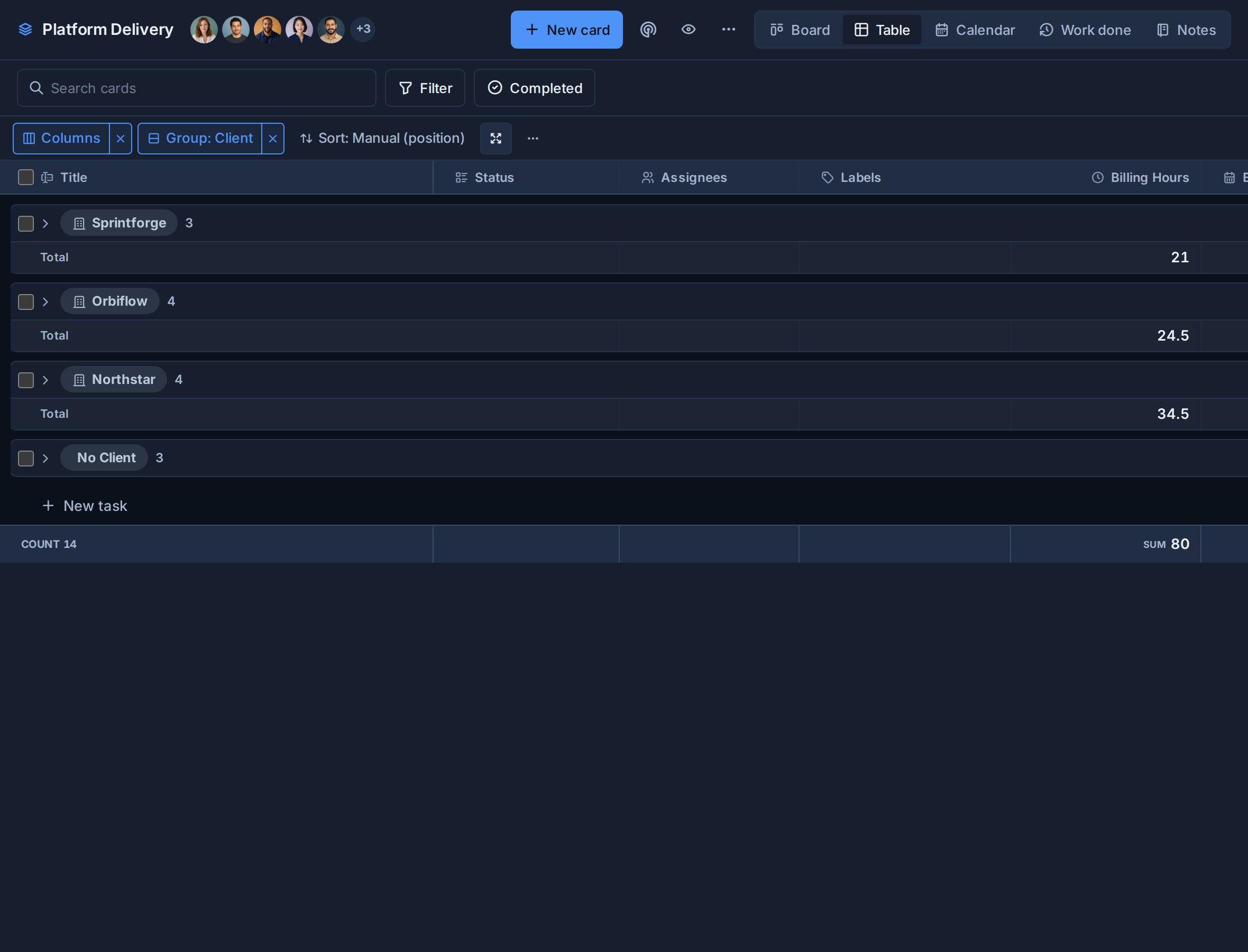The width and height of the screenshot is (1248, 952).
Task: Check the Orbiflow group checkbox
Action: [x=25, y=301]
